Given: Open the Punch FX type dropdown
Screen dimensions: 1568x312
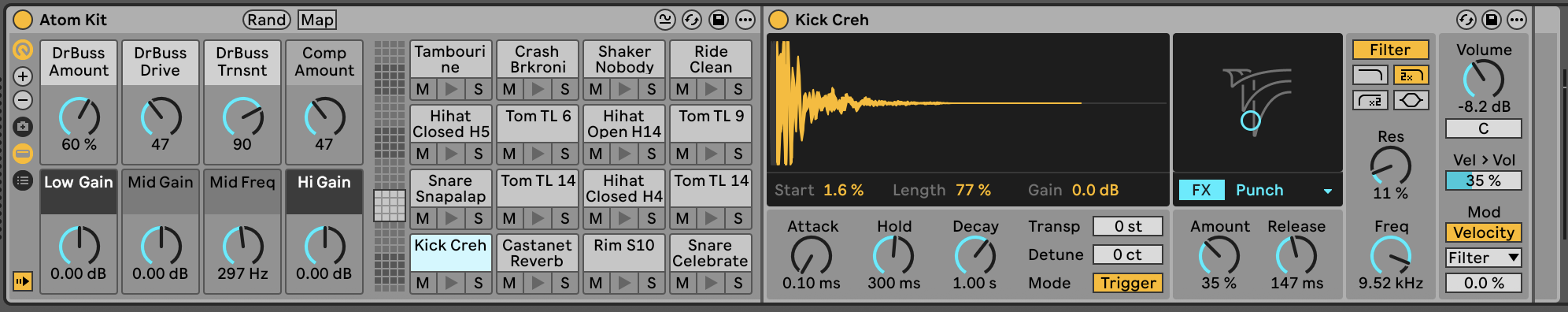Looking at the screenshot, I should pyautogui.click(x=1283, y=190).
